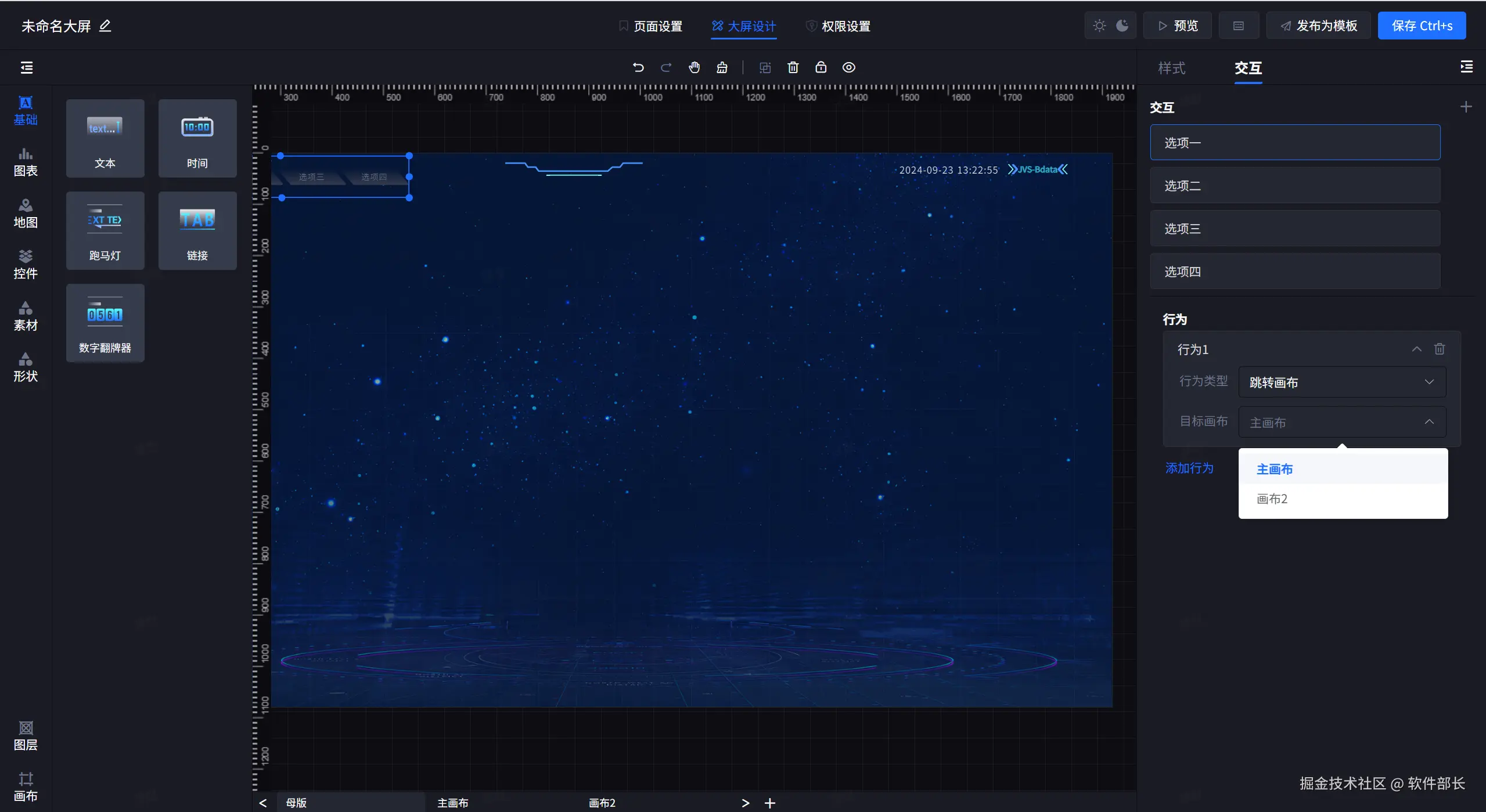
Task: Collapse the 行为1 section chevron
Action: click(1416, 349)
